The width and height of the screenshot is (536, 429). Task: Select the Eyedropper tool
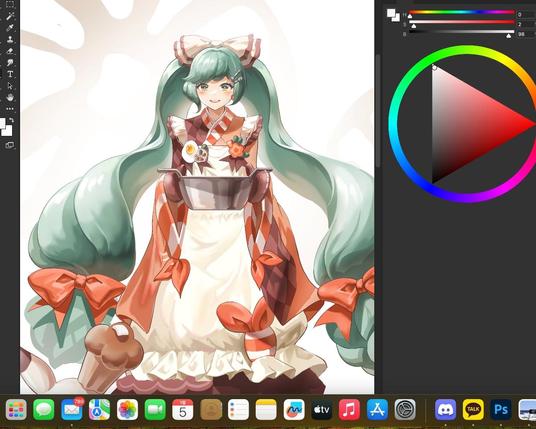[10, 27]
